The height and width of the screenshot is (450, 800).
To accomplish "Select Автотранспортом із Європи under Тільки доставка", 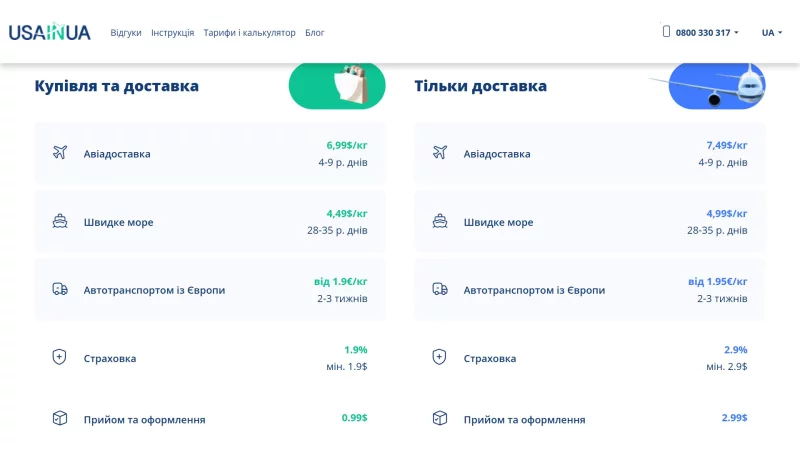I will [534, 290].
